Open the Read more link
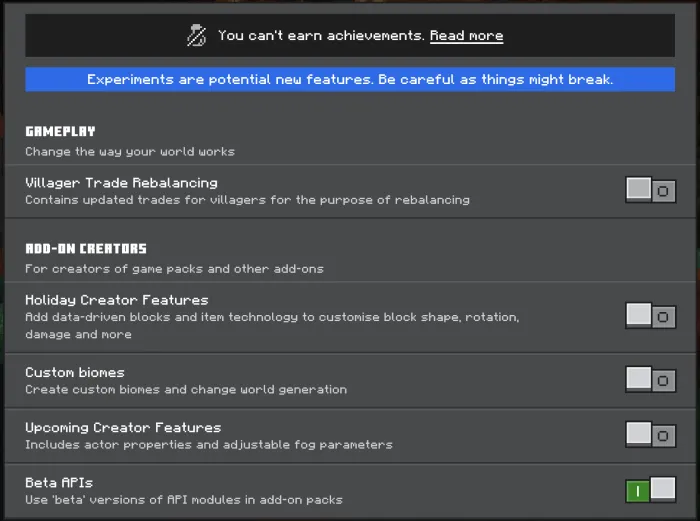This screenshot has width=700, height=521. [x=467, y=36]
